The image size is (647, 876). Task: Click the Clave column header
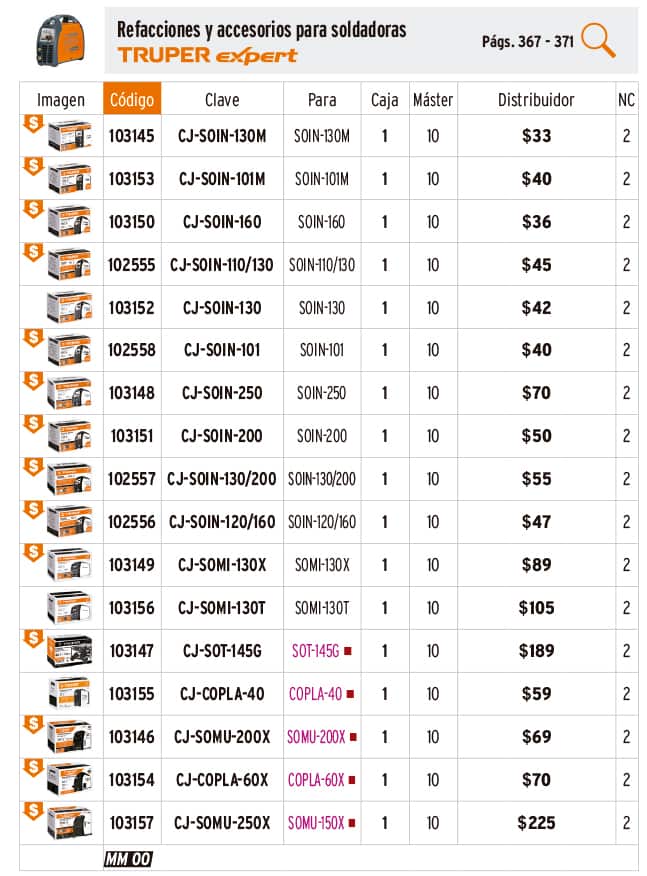click(222, 100)
